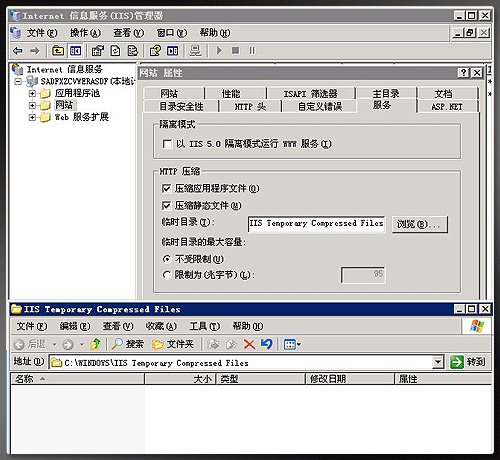Open 工具(T) menu in Explorer
The width and height of the screenshot is (500, 460).
(x=205, y=326)
